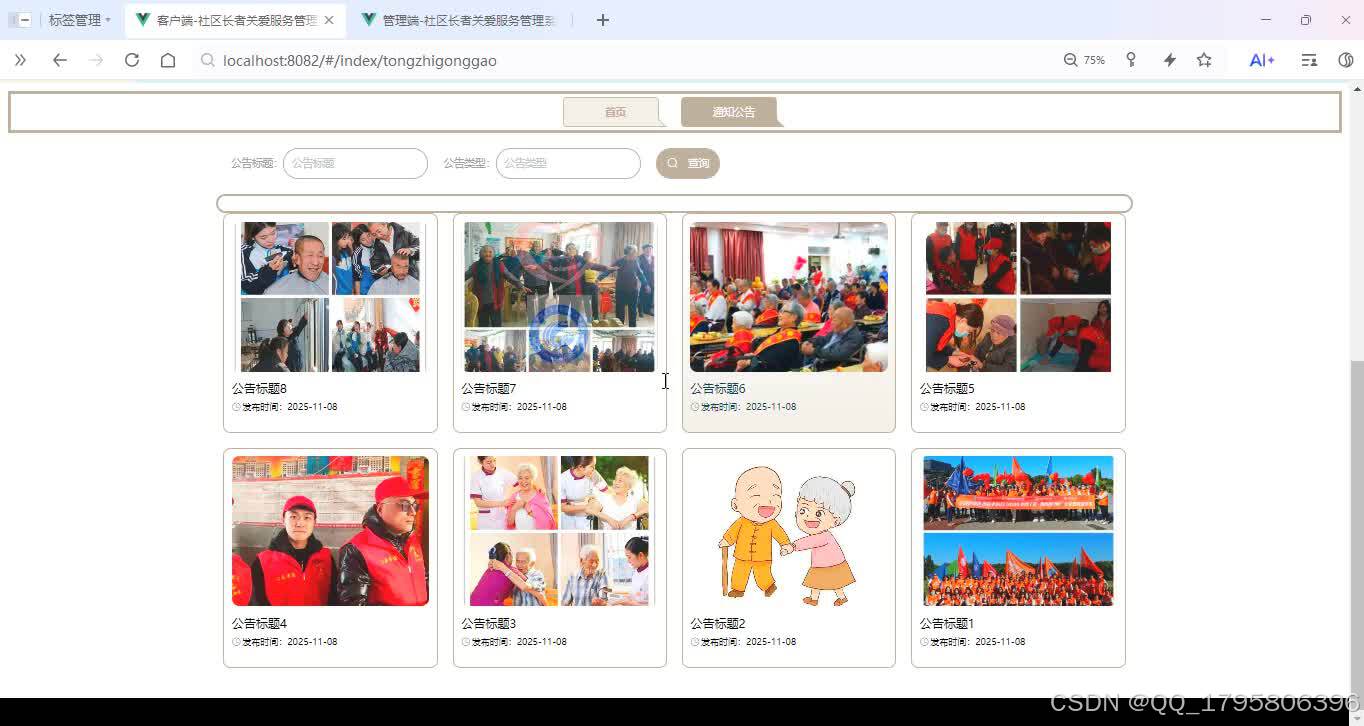Screen dimensions: 1364x726
Task: Click the sidebar panel toggle icon
Action: coord(19,20)
